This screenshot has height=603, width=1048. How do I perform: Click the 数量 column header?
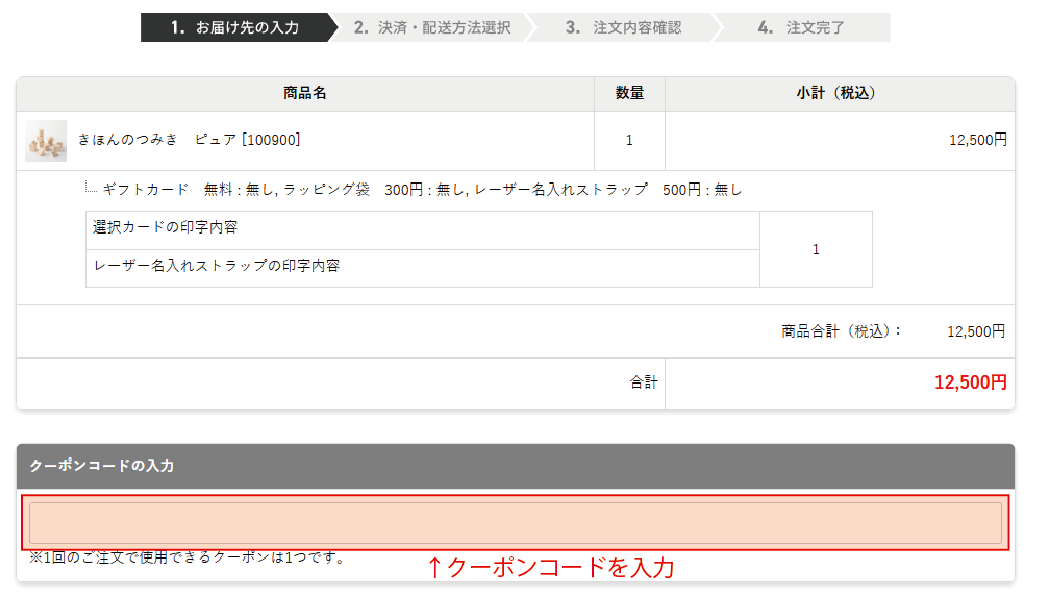(629, 93)
